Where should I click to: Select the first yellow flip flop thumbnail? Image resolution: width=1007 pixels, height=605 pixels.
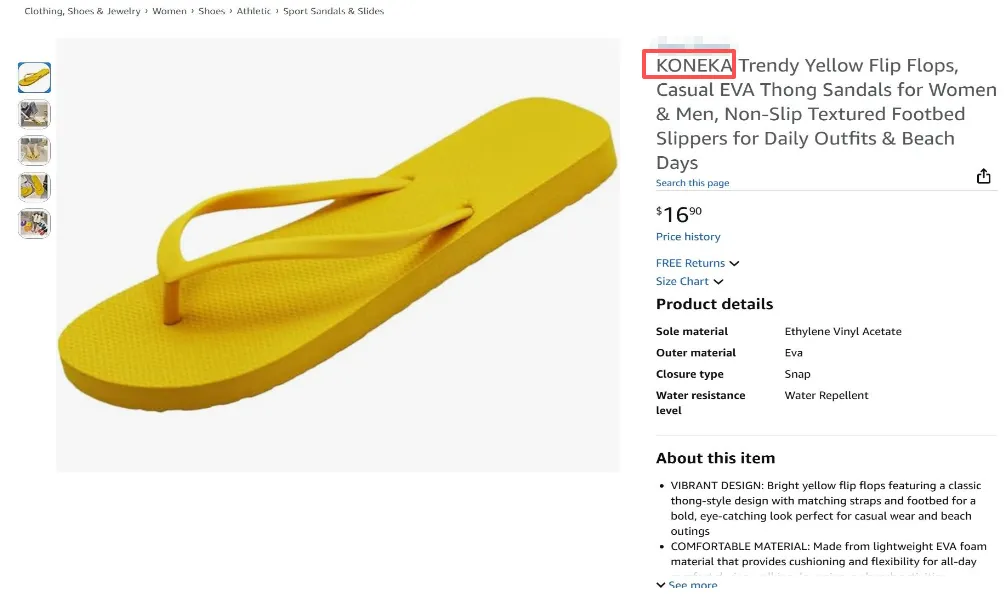(34, 77)
